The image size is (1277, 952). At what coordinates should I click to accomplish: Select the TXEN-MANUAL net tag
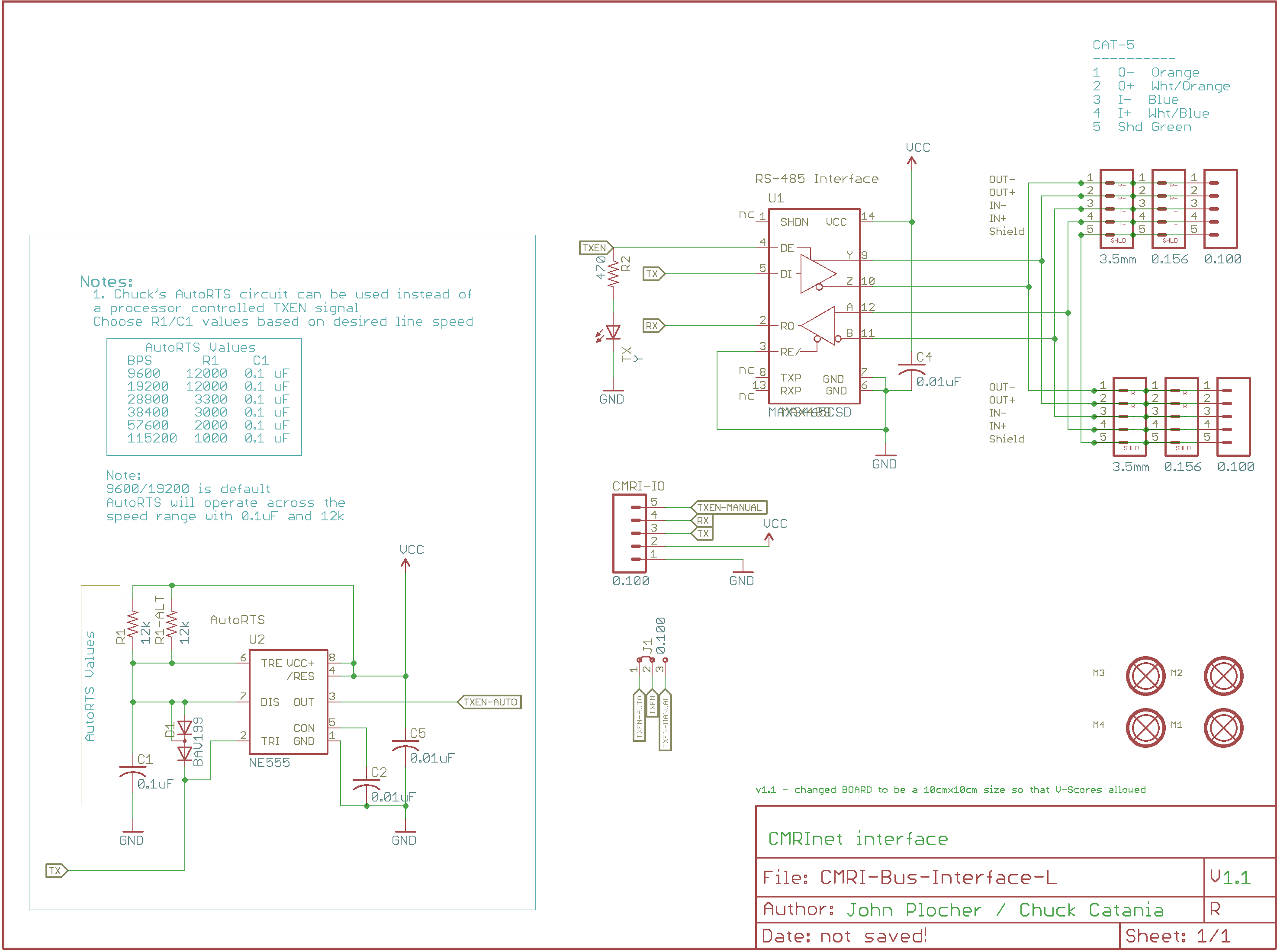click(x=729, y=507)
